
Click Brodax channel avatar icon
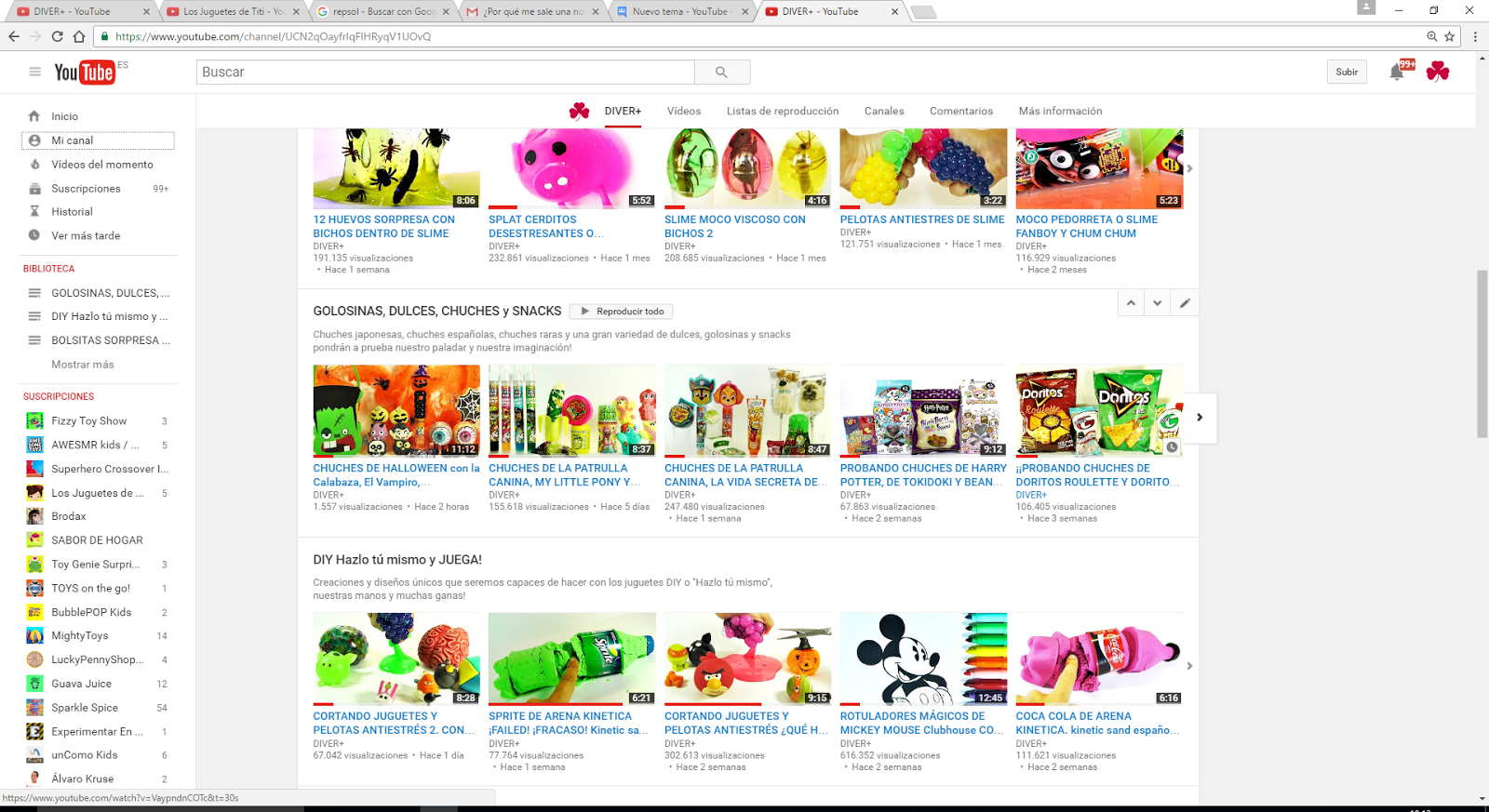coord(34,516)
